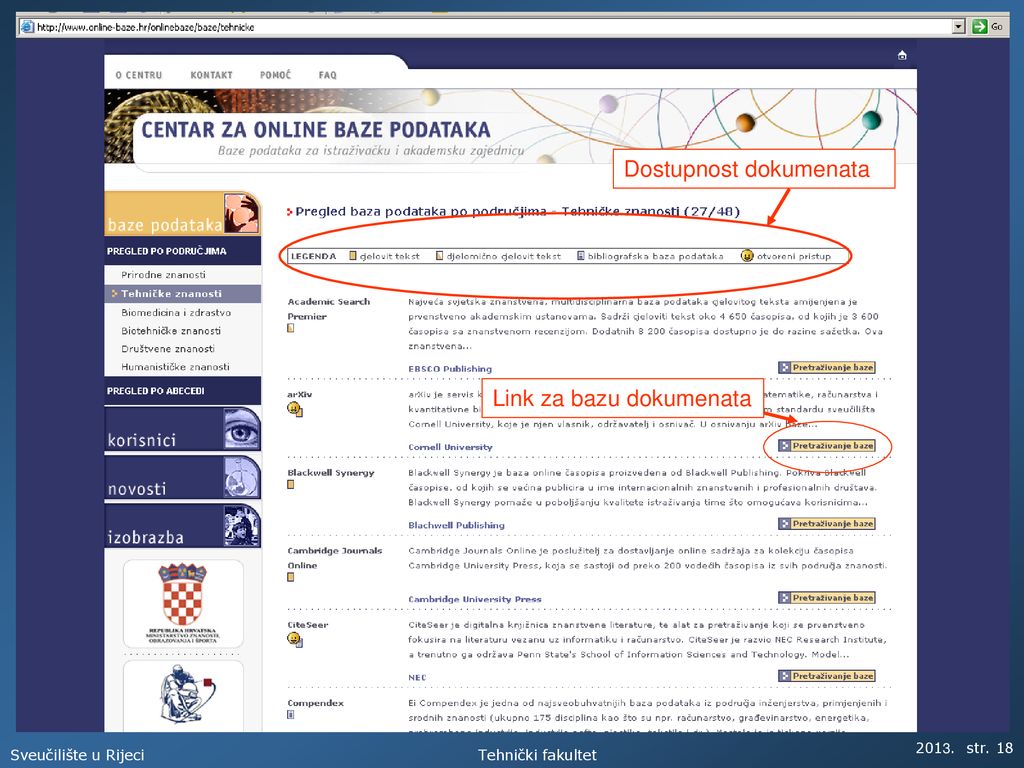Click 'Pretraživanje baze' for CiteSeer

click(x=827, y=677)
